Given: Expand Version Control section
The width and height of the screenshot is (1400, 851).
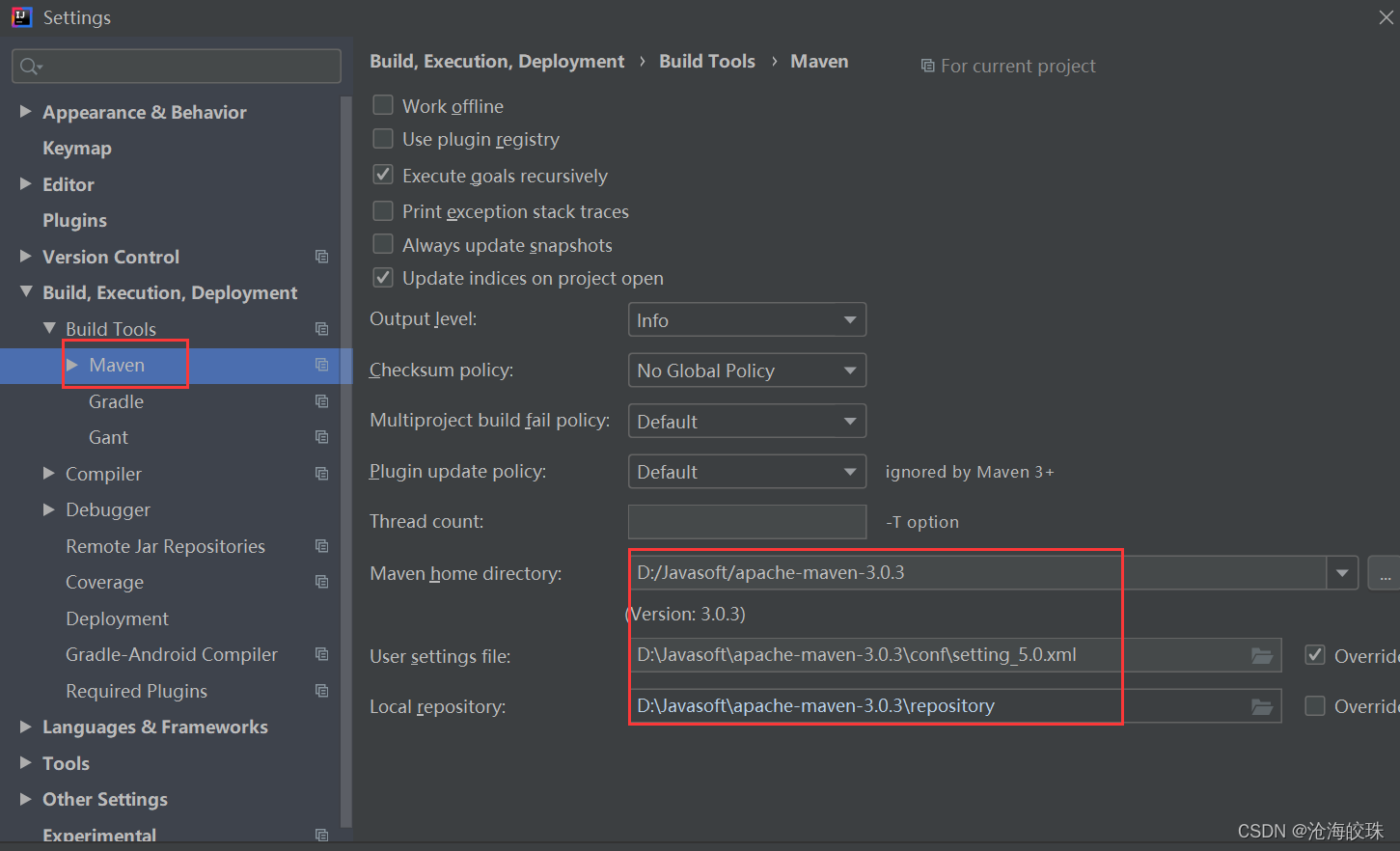Looking at the screenshot, I should point(26,257).
